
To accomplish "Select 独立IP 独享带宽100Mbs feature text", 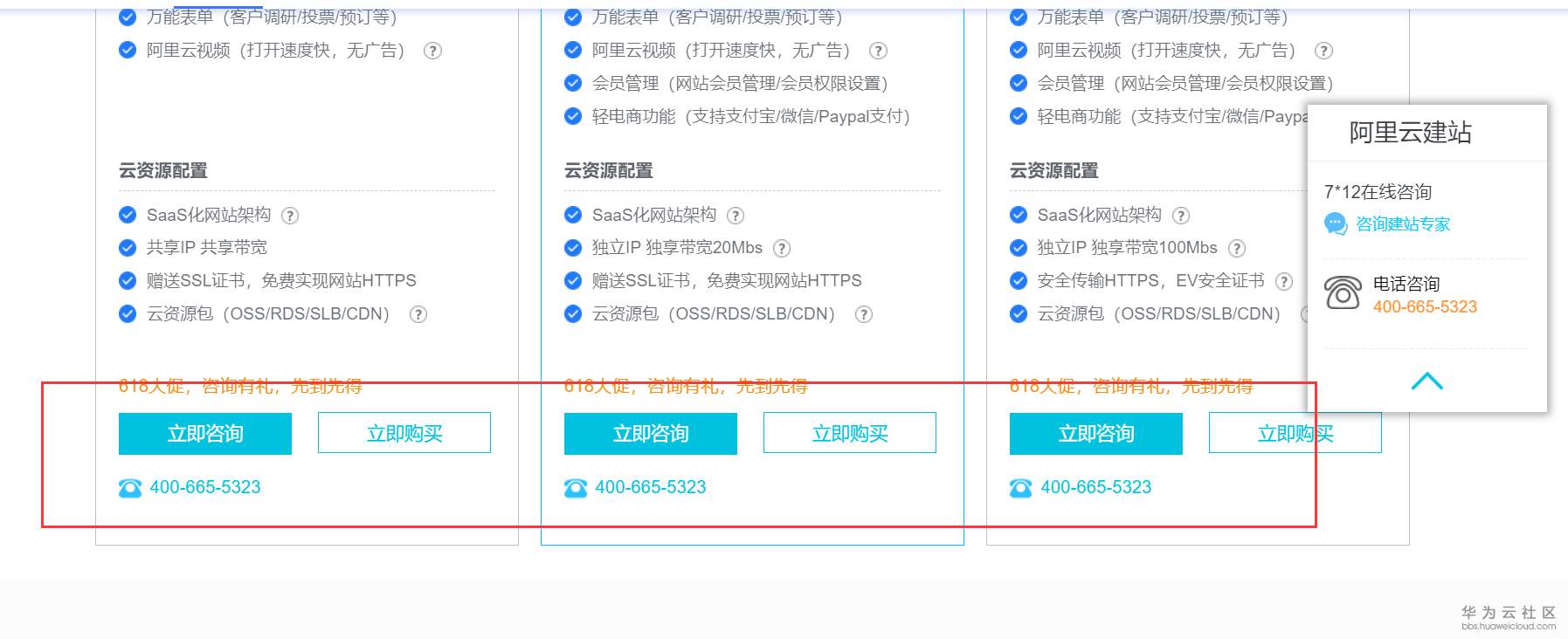I will coord(1127,248).
